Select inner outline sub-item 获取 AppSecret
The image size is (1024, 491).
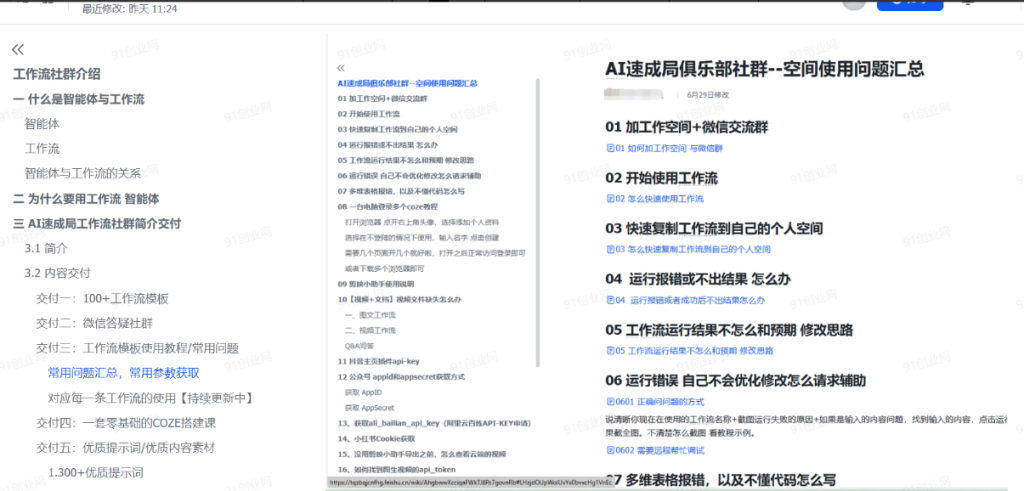[x=370, y=407]
